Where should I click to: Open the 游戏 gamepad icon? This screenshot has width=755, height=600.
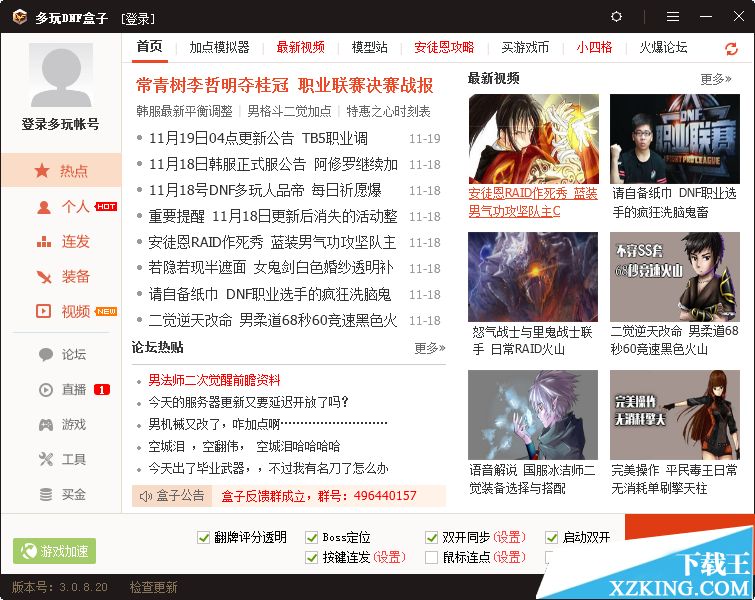46,425
